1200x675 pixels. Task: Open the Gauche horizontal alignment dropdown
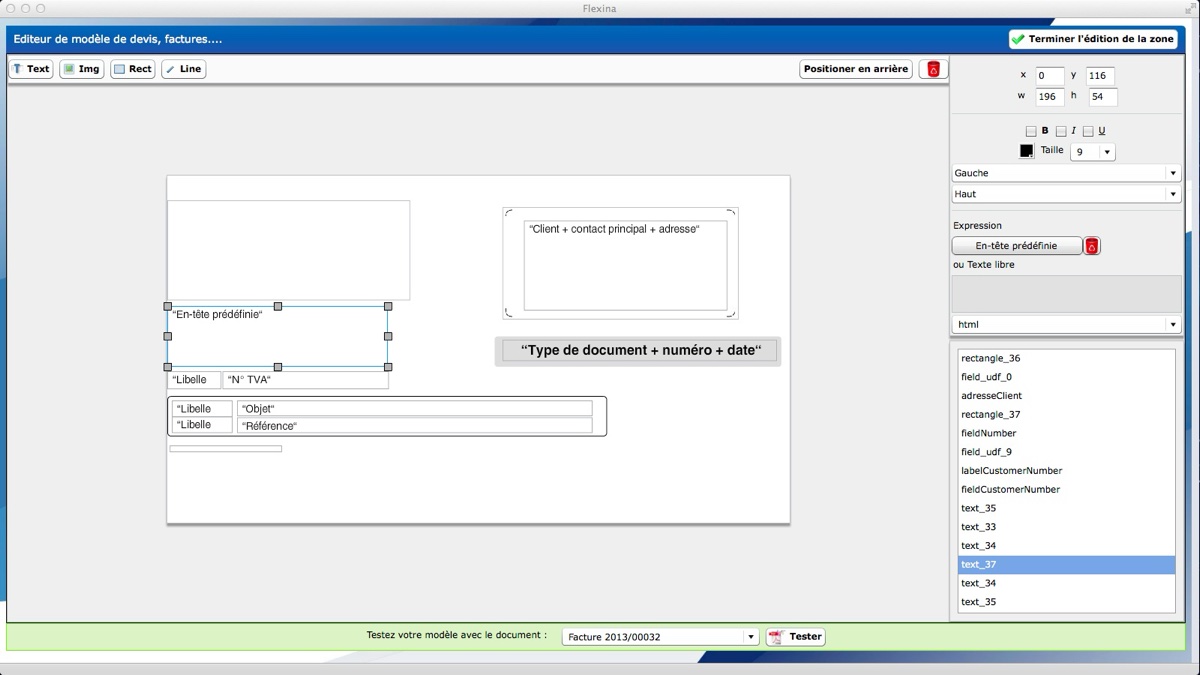pos(1066,173)
